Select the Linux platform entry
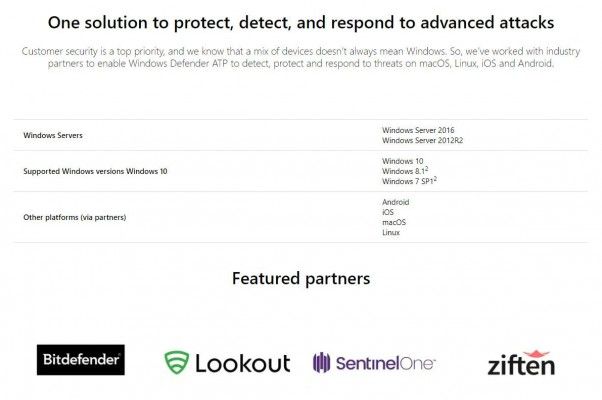Screen dimensions: 602x400 tap(391, 232)
